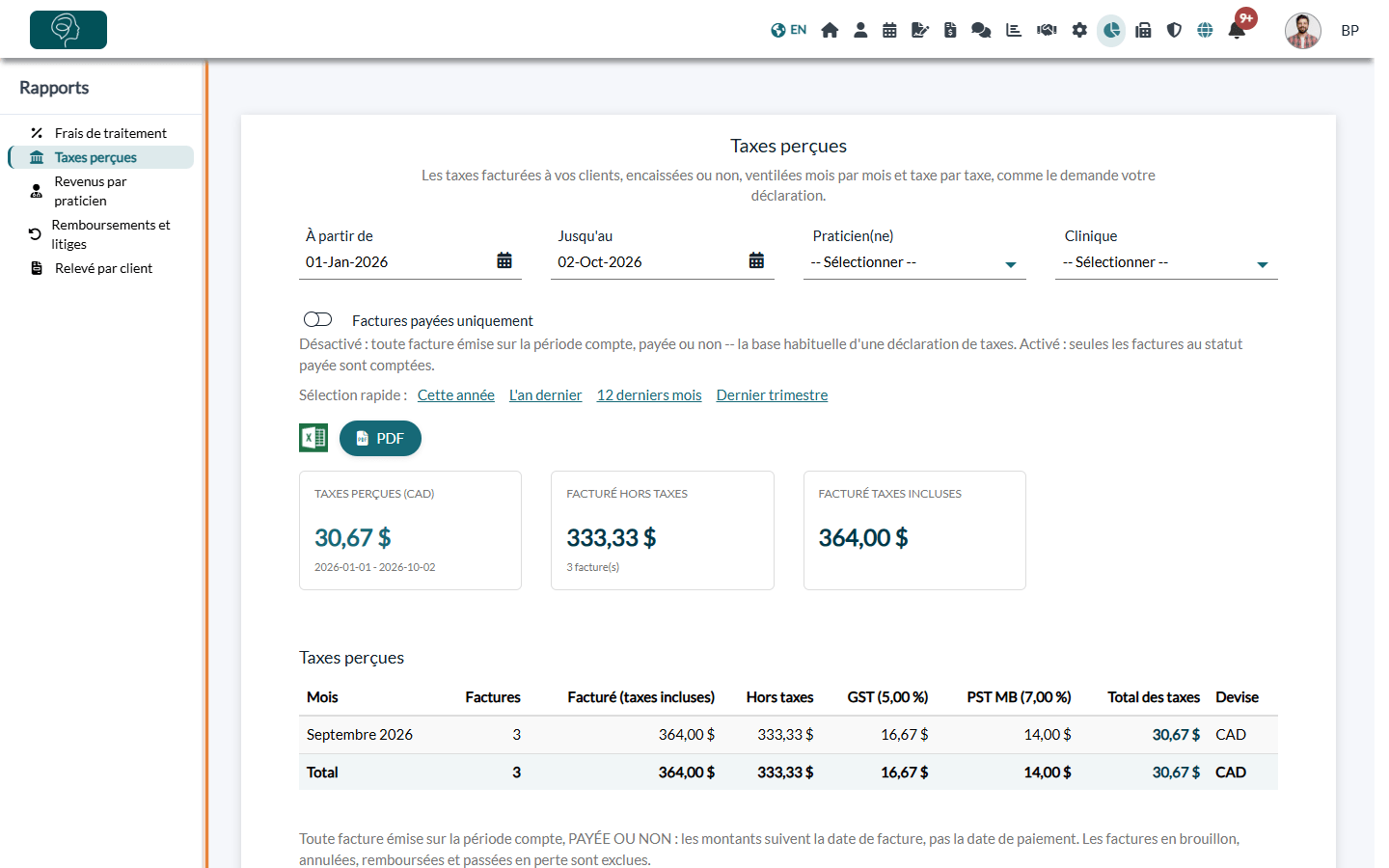Open the calendar icon in the top navigation
The width and height of the screenshot is (1389, 868).
(889, 30)
